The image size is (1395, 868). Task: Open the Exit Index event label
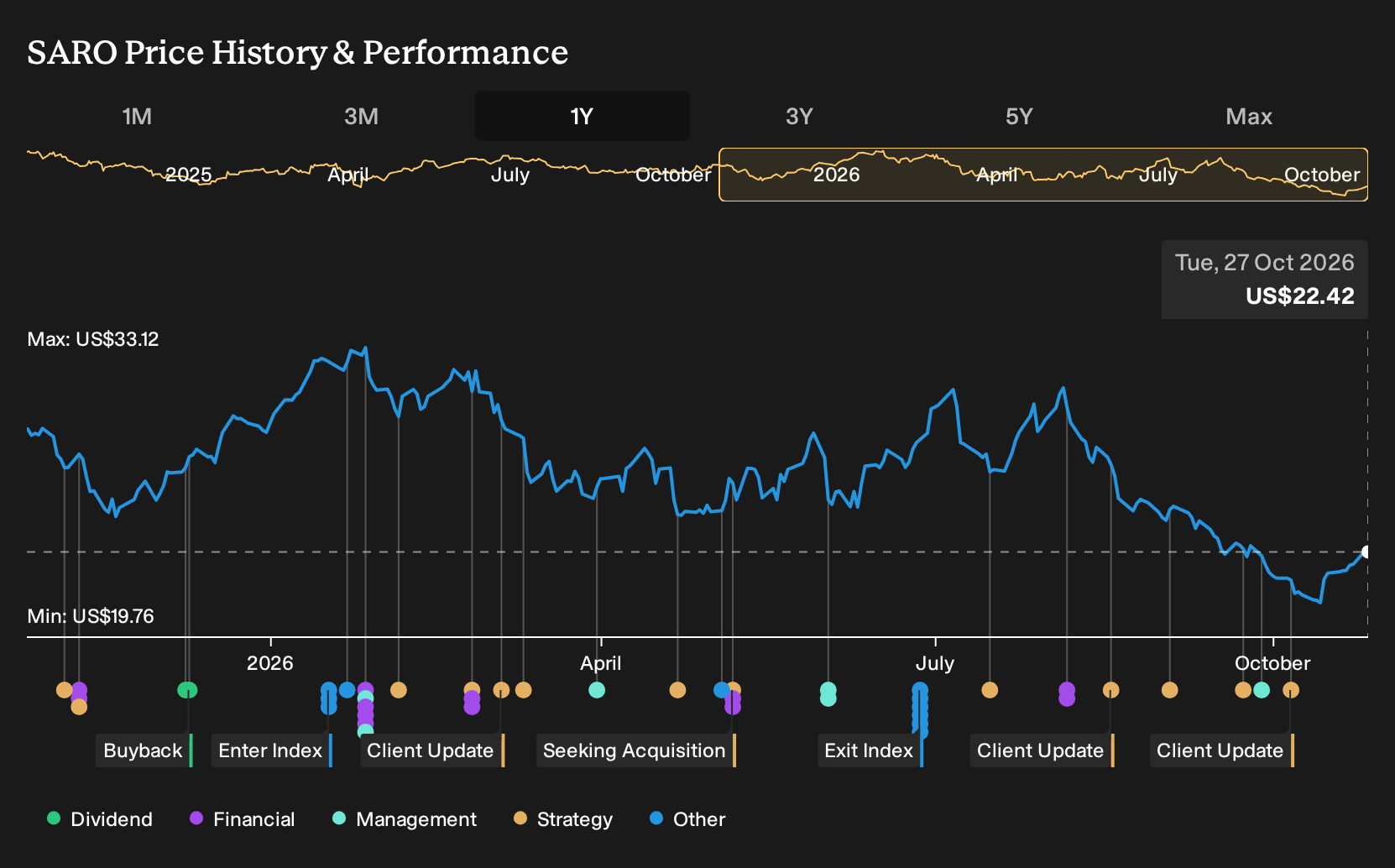[870, 750]
